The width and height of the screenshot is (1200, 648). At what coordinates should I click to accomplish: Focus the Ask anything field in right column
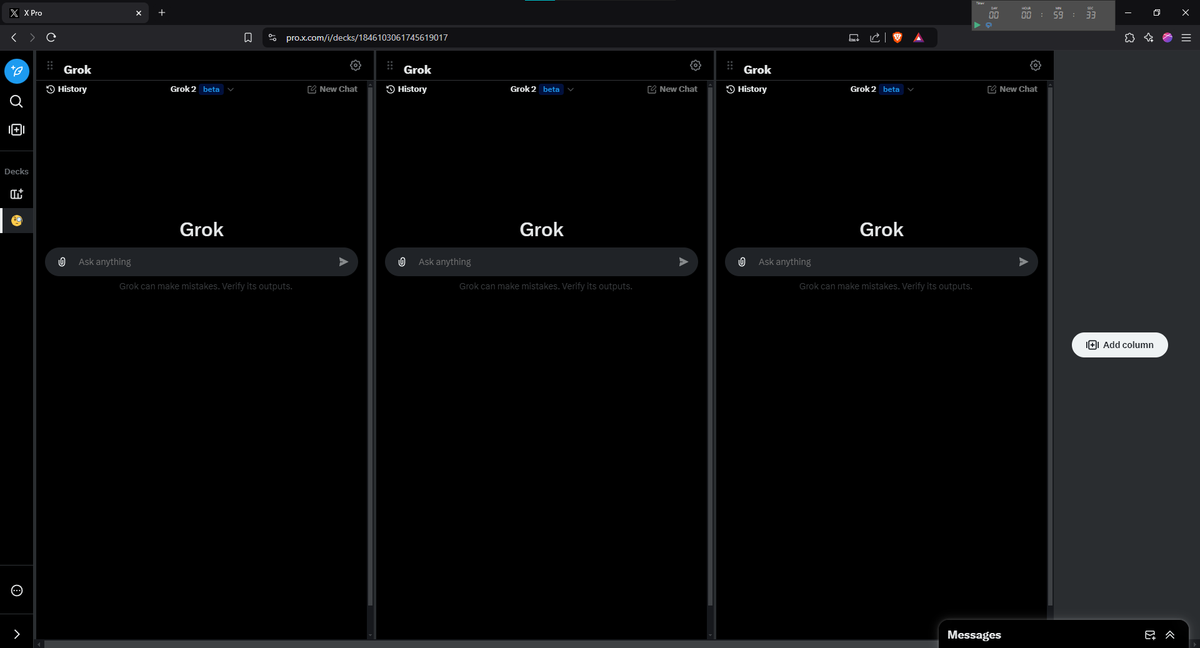pyautogui.click(x=881, y=262)
